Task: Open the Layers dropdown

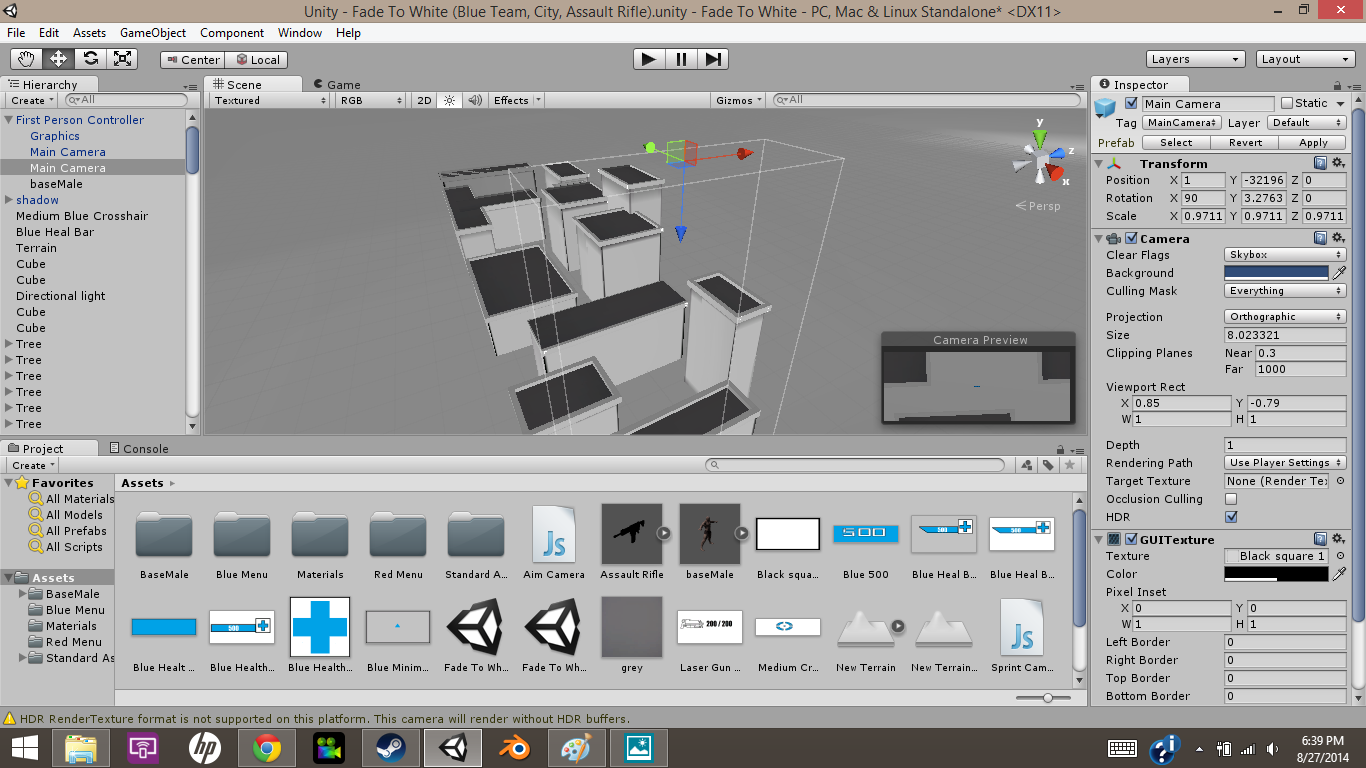Action: point(1195,59)
